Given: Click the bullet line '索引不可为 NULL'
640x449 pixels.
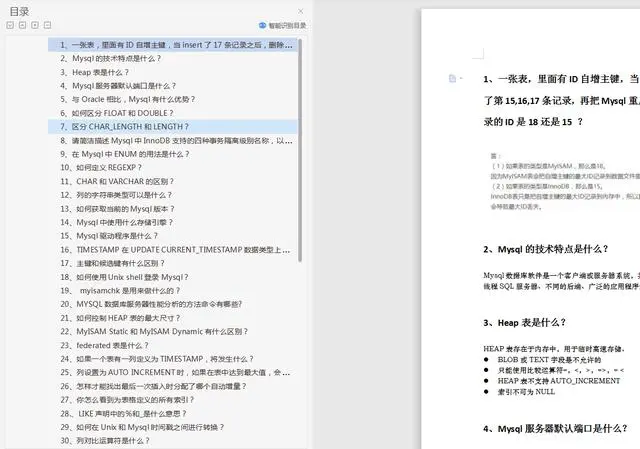Looking at the screenshot, I should pos(526,391).
